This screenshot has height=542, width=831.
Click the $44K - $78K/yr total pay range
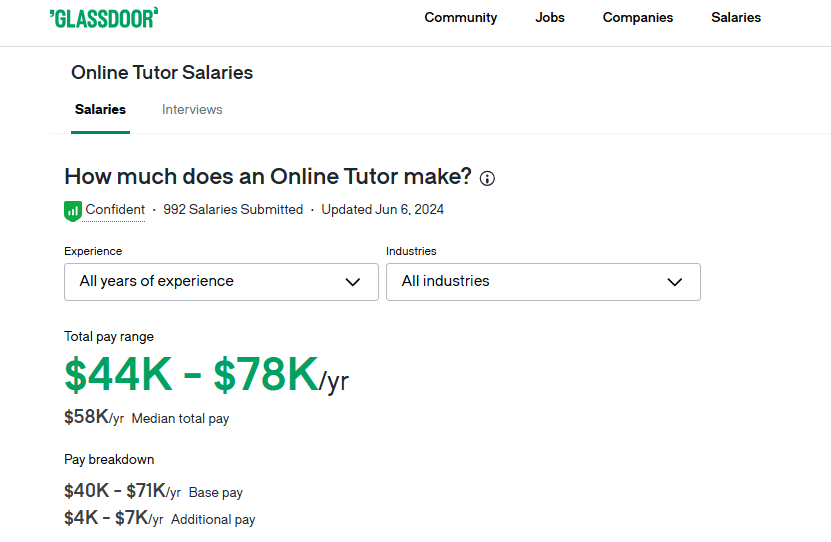click(x=206, y=375)
